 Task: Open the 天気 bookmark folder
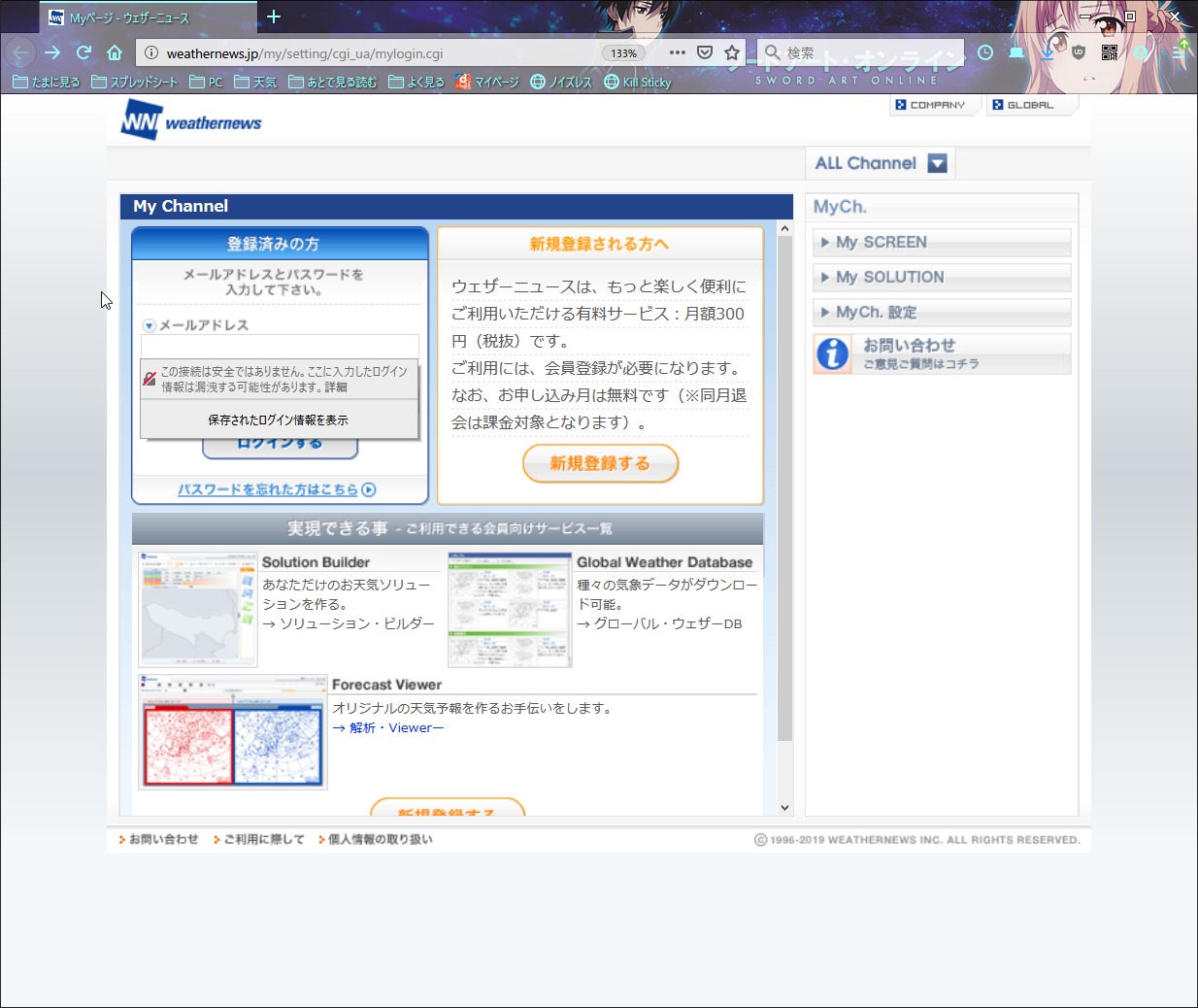tap(255, 82)
